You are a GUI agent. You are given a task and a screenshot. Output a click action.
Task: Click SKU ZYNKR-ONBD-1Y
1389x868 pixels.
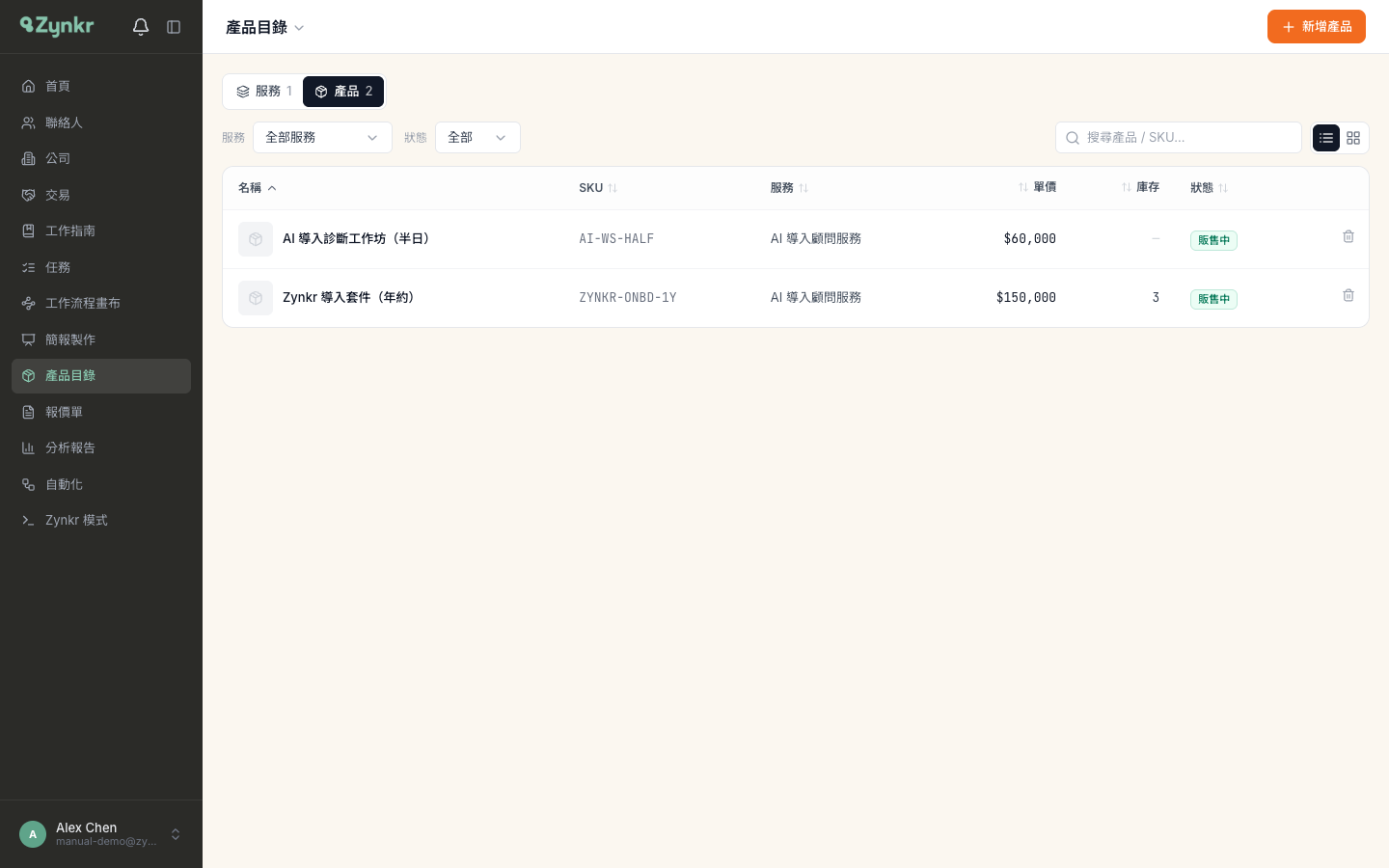(x=628, y=297)
